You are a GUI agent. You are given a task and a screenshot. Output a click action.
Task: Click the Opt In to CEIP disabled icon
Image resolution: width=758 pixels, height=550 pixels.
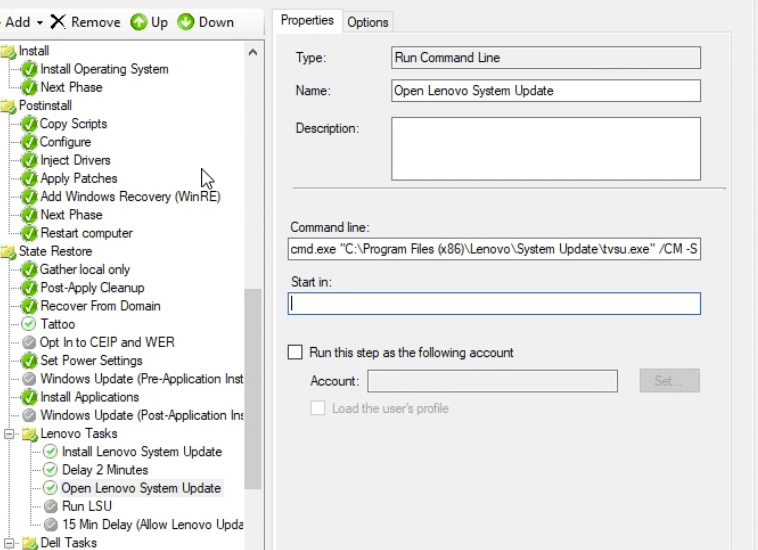29,343
